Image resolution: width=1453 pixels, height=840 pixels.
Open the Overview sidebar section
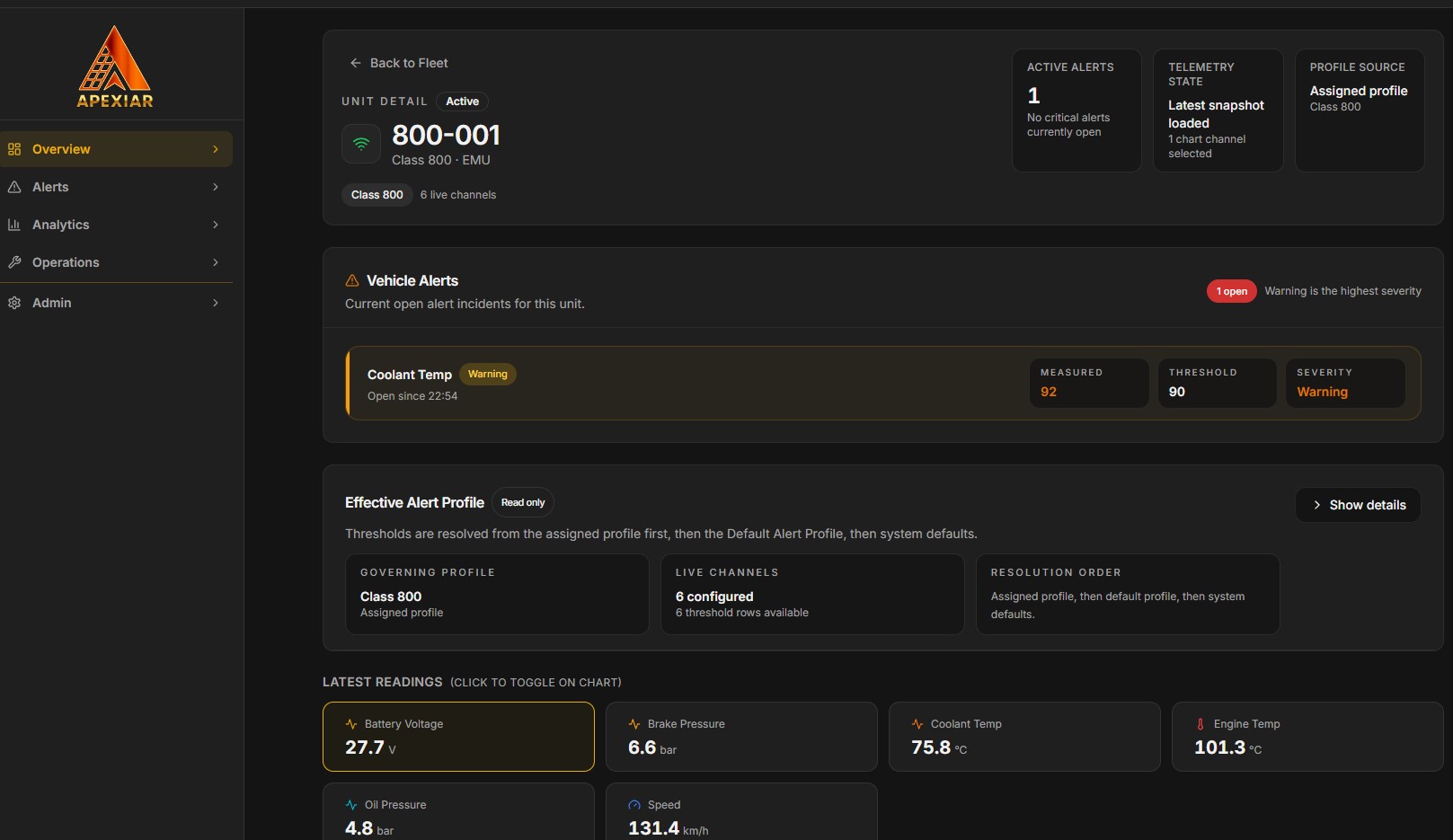(x=116, y=149)
